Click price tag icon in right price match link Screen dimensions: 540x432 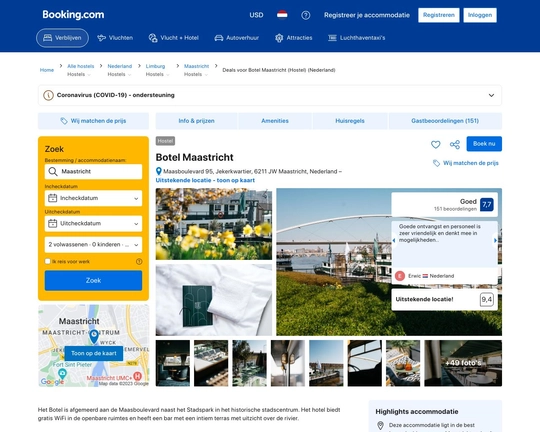[436, 163]
